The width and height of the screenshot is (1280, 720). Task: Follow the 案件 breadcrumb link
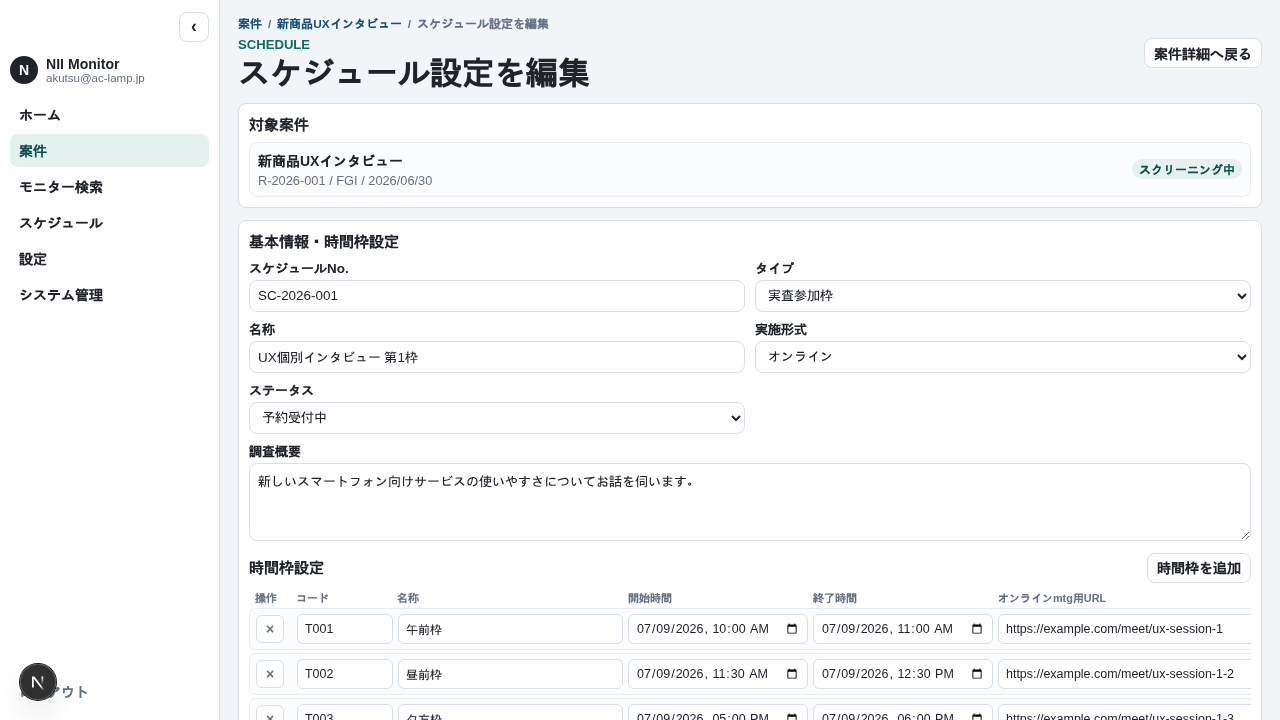click(250, 24)
